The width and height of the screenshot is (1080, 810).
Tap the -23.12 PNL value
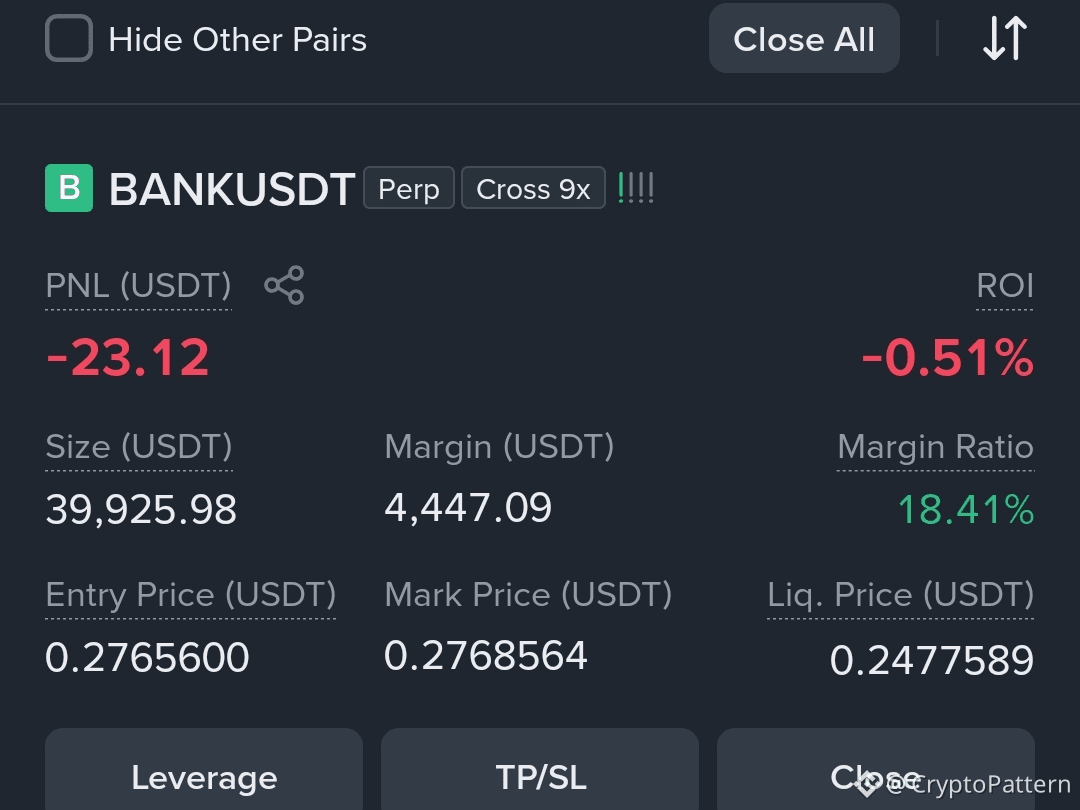[127, 357]
